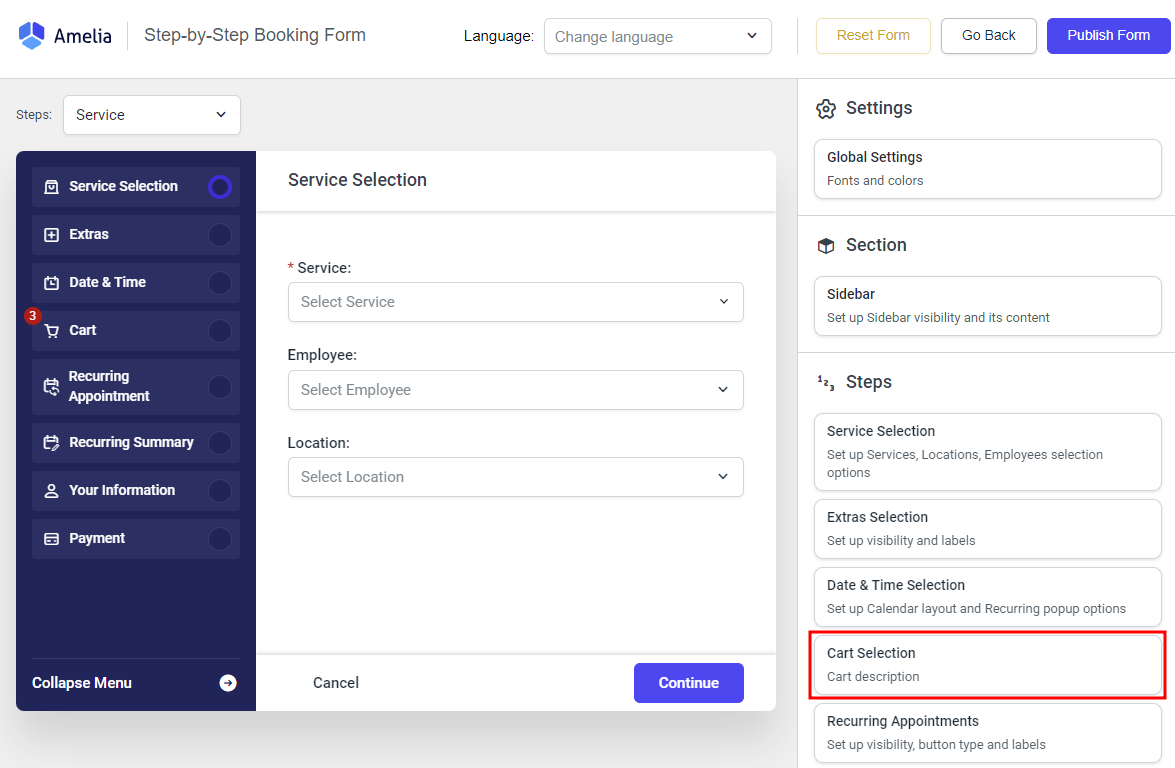Click the Cart shopping cart icon

(x=51, y=330)
